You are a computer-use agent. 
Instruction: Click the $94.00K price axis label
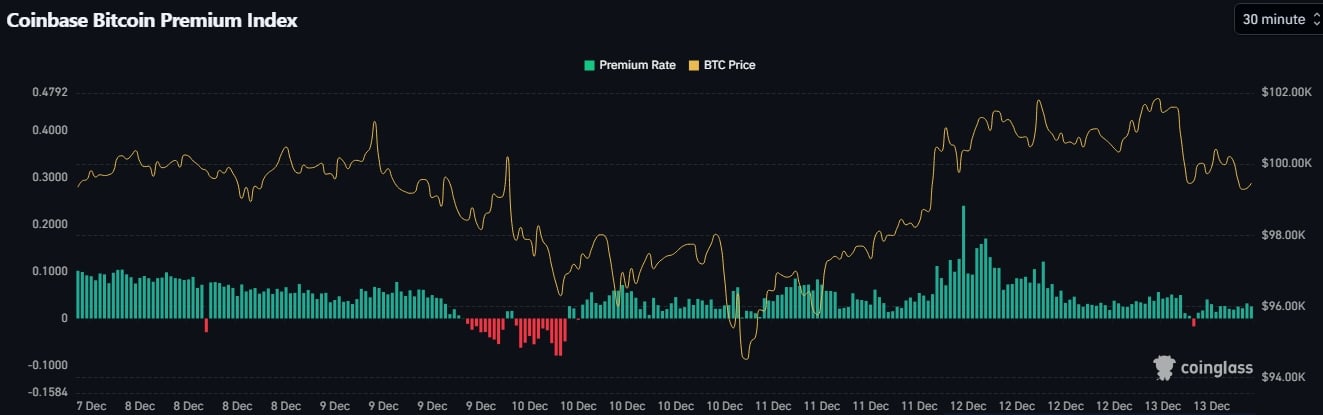[1283, 377]
